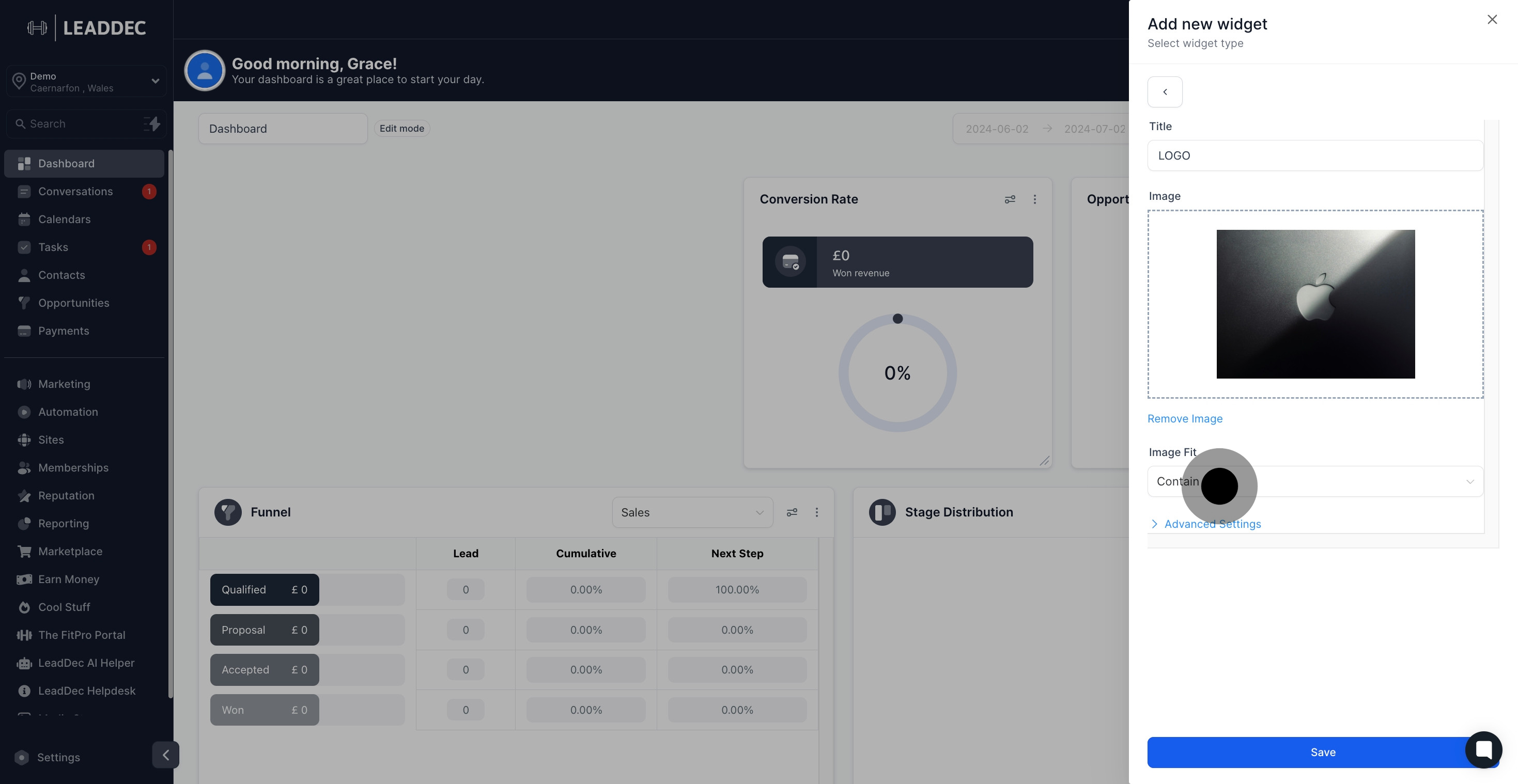Click the LeadDec AI Helper robot icon

(24, 663)
